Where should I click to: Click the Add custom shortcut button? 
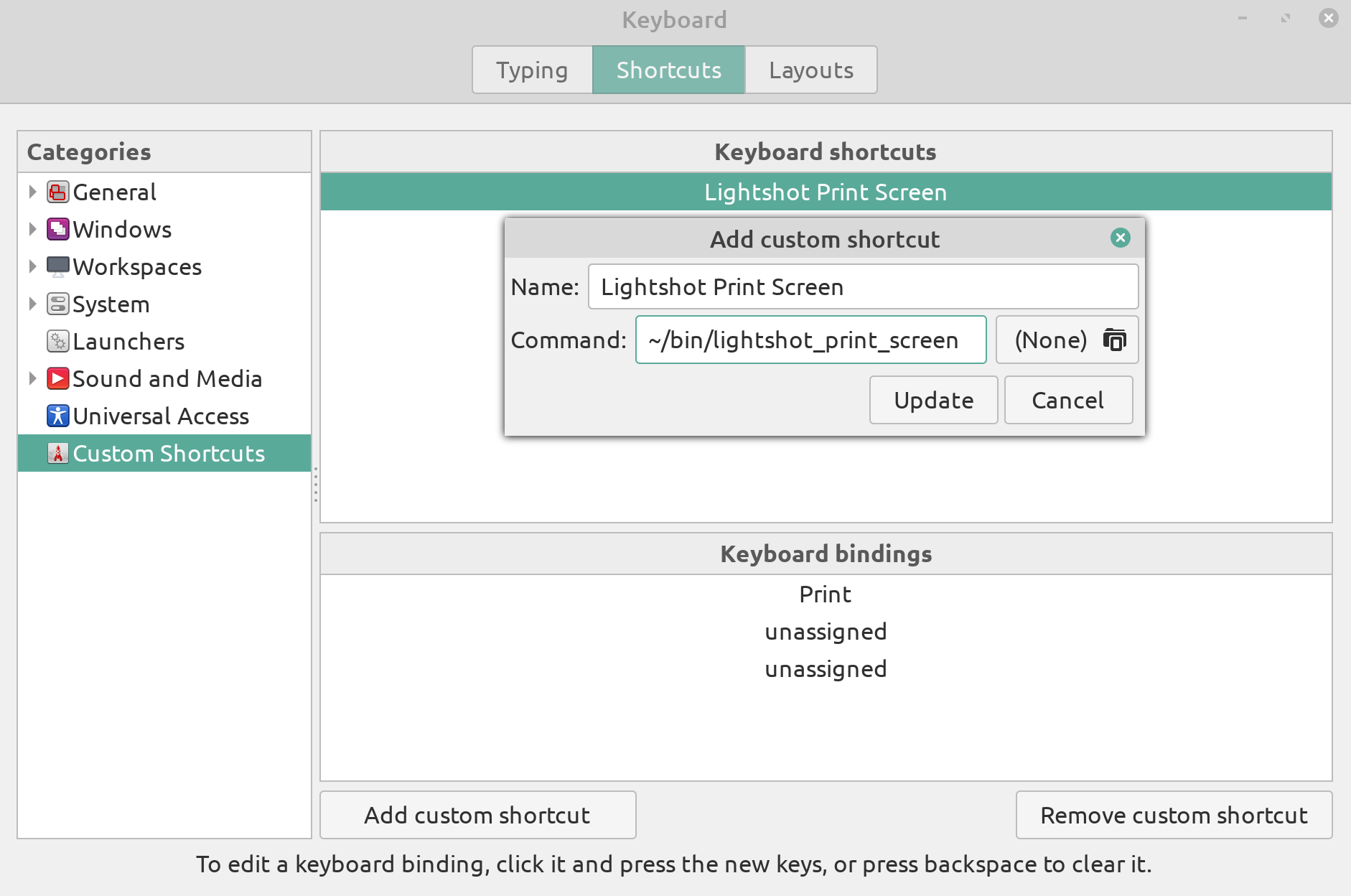(478, 815)
